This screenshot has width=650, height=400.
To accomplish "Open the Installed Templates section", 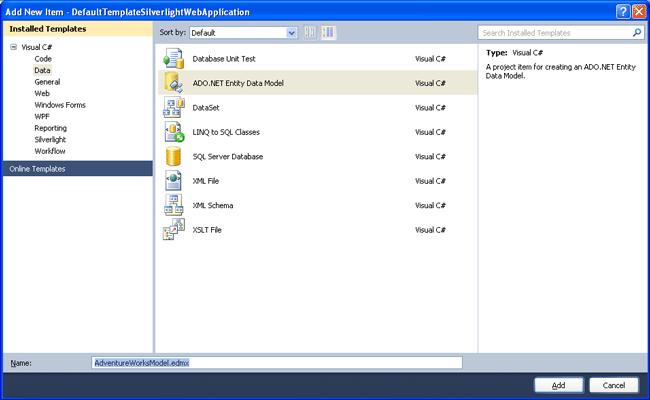I will (x=78, y=29).
